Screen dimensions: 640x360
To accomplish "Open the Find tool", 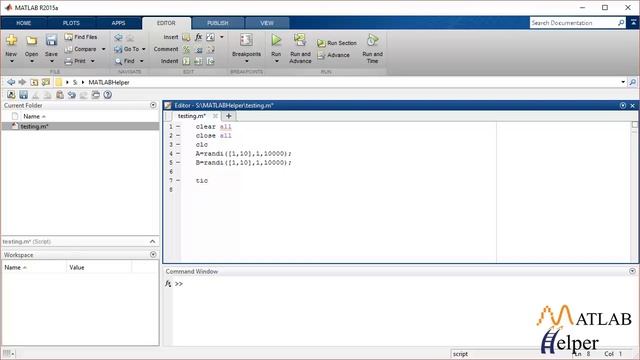I will coord(125,61).
